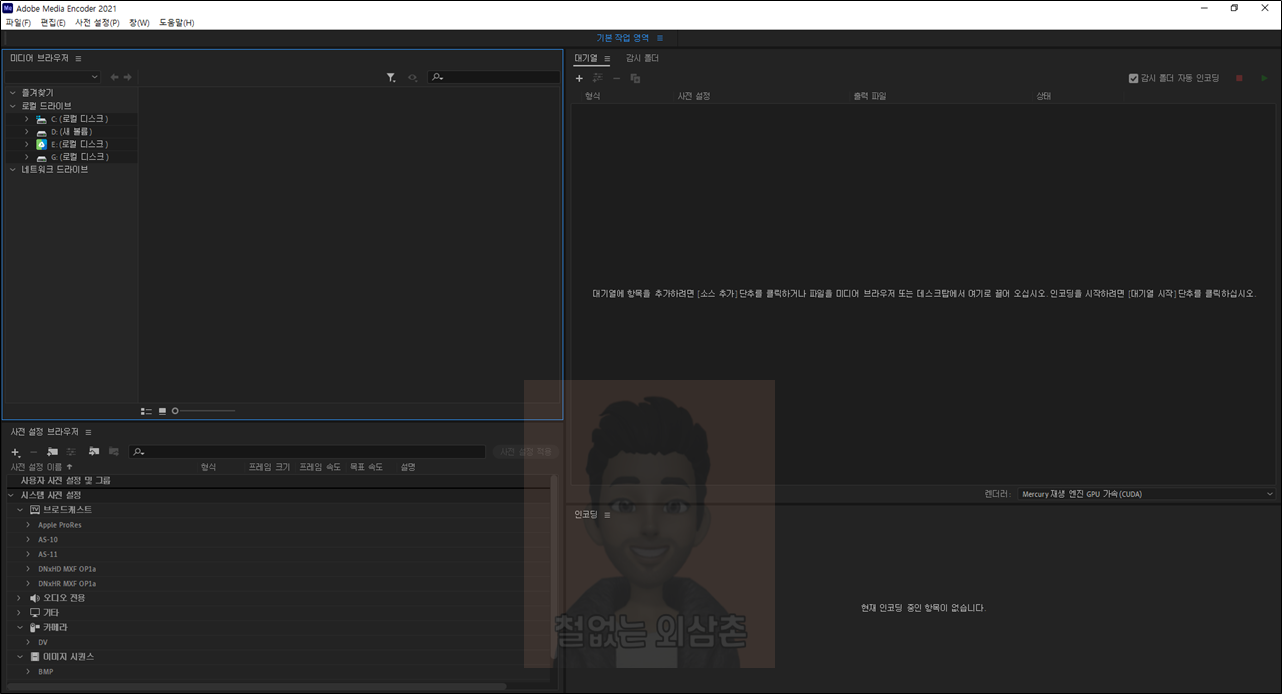Expand the D: (새 볼륨) drive
Image resolution: width=1282 pixels, height=694 pixels.
pyautogui.click(x=27, y=132)
